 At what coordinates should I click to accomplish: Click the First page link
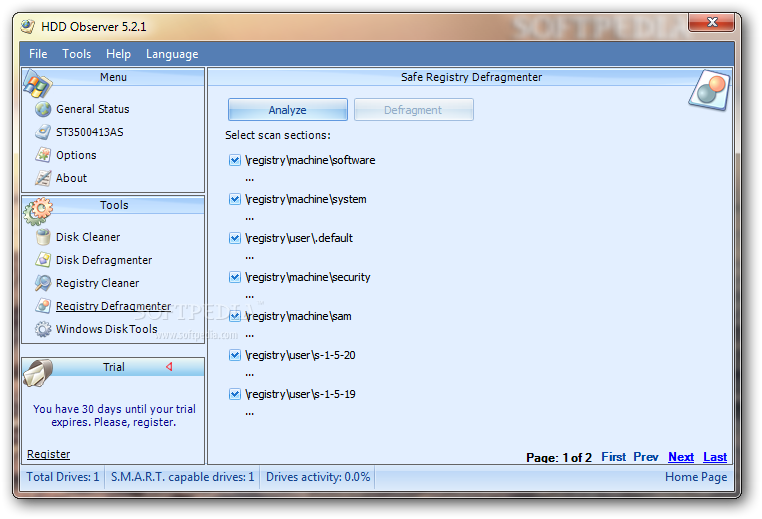pos(613,457)
